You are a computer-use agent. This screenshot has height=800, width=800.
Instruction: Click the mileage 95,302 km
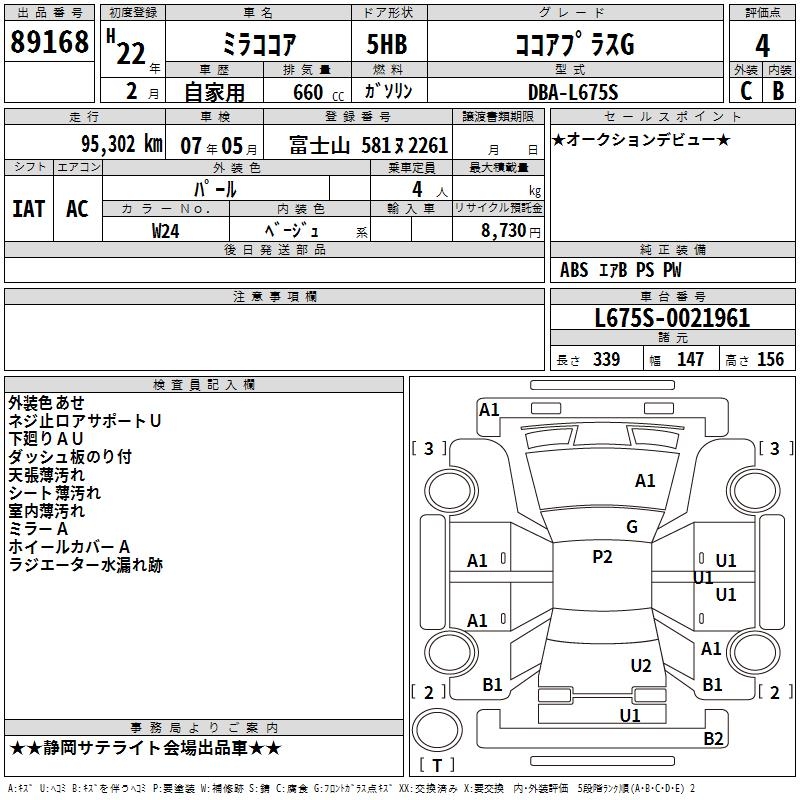(x=122, y=144)
